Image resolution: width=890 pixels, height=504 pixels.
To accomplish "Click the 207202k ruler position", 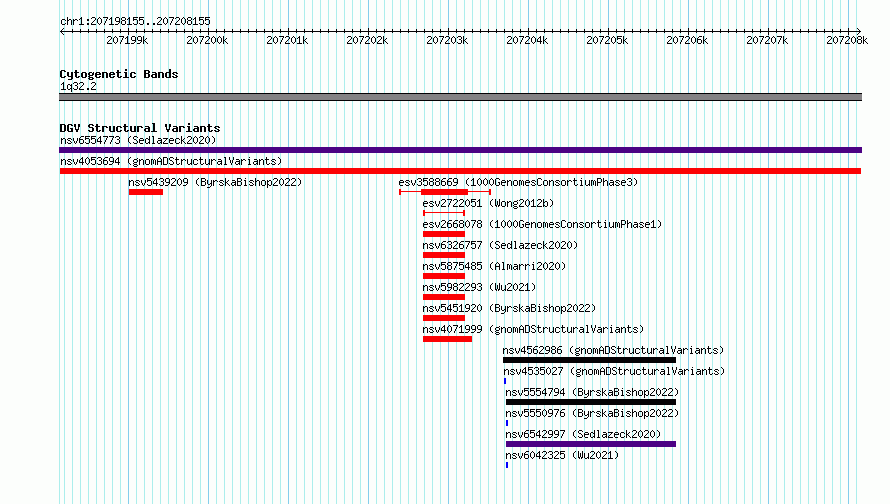I will (x=367, y=40).
